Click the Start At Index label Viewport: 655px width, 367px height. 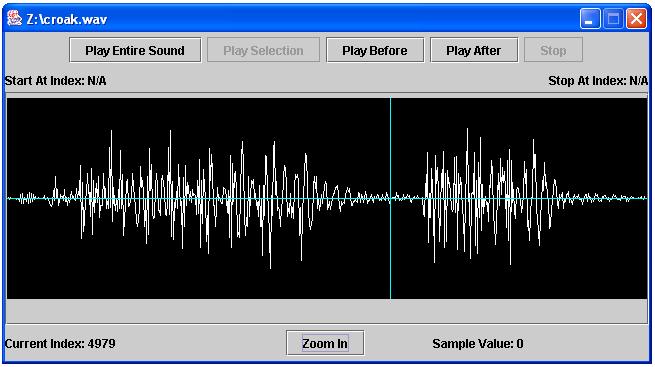(56, 81)
